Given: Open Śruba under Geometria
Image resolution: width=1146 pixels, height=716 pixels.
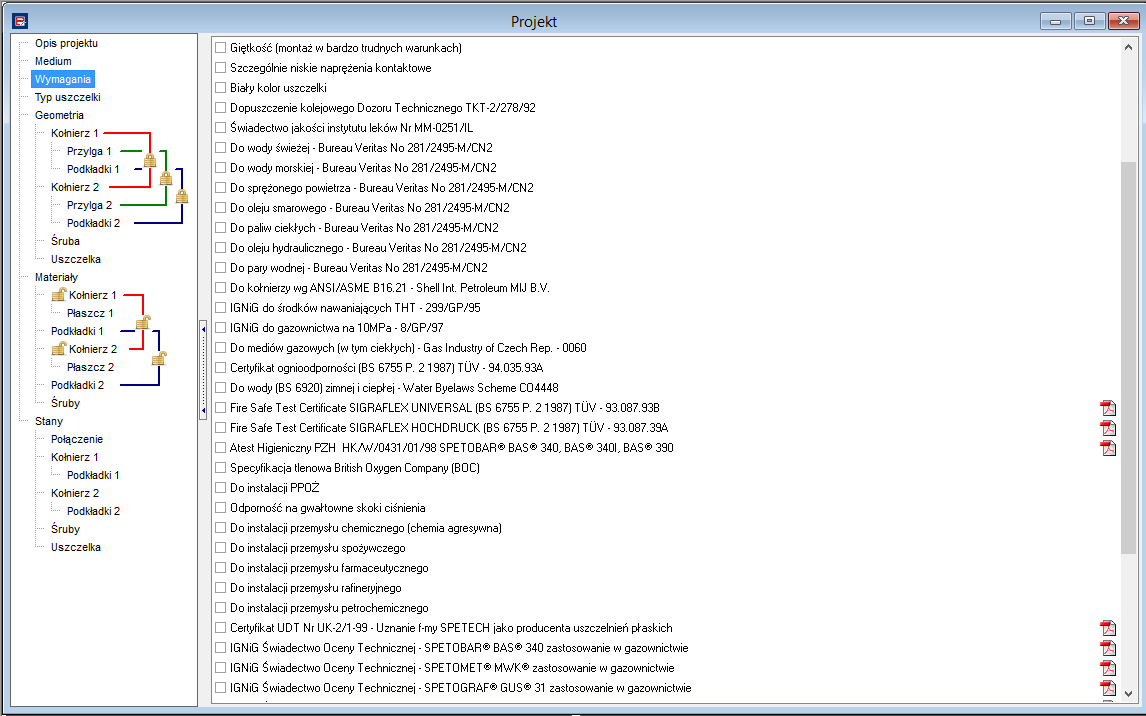Looking at the screenshot, I should coord(65,241).
